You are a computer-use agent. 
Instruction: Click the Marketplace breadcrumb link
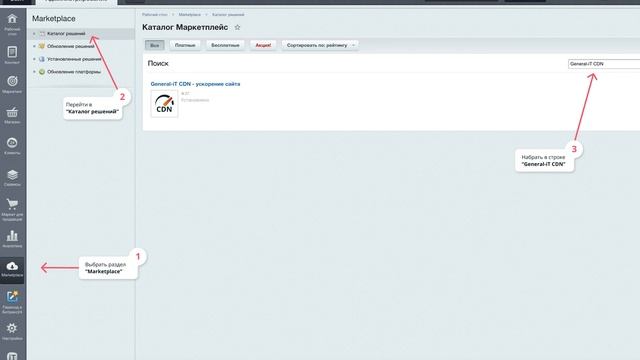pos(189,15)
